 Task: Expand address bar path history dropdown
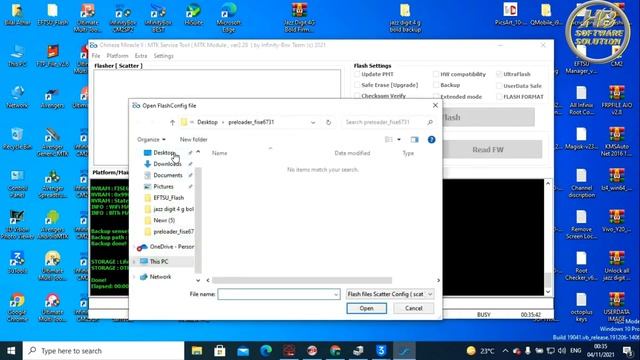313,122
